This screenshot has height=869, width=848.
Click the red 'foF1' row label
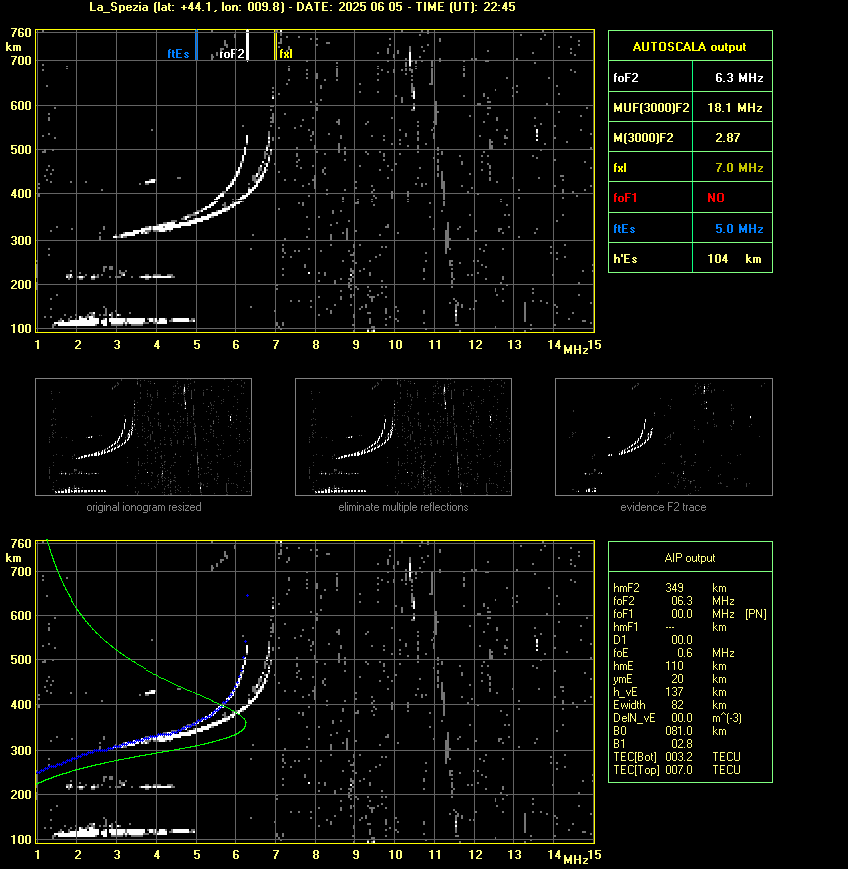(x=625, y=198)
